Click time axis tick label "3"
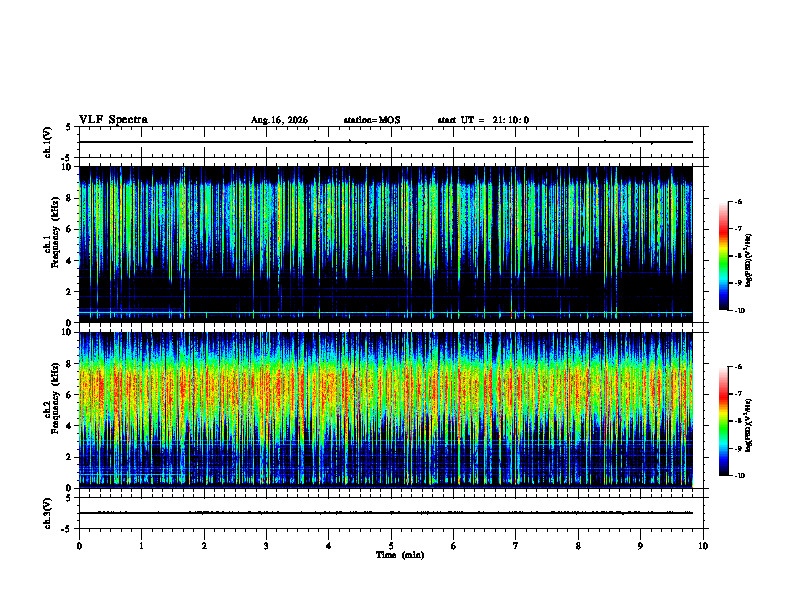 266,546
